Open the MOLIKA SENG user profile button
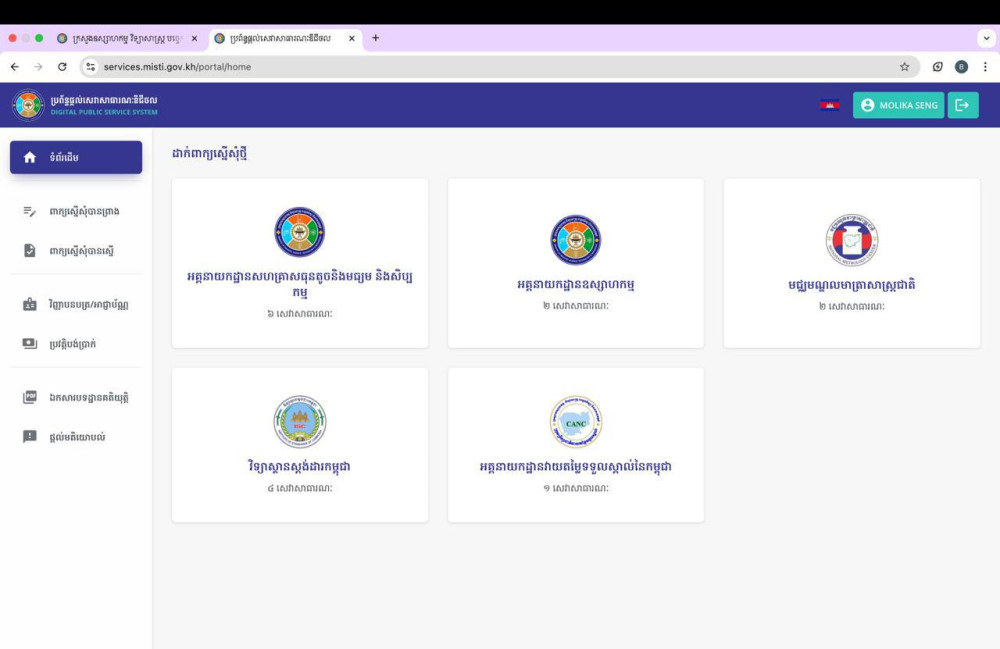 898,105
